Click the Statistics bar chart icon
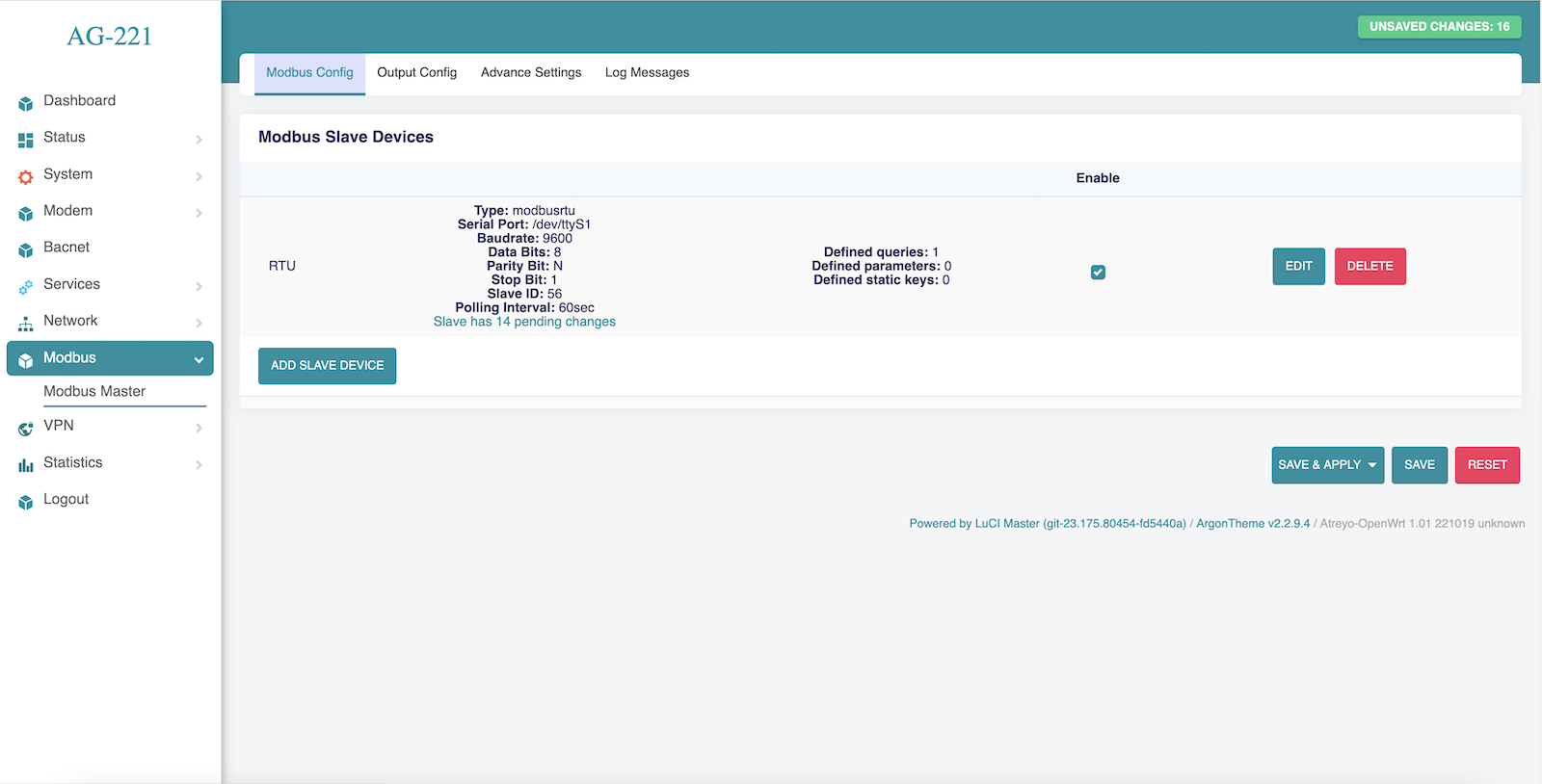Screen dimensions: 1542x784 click(26, 465)
